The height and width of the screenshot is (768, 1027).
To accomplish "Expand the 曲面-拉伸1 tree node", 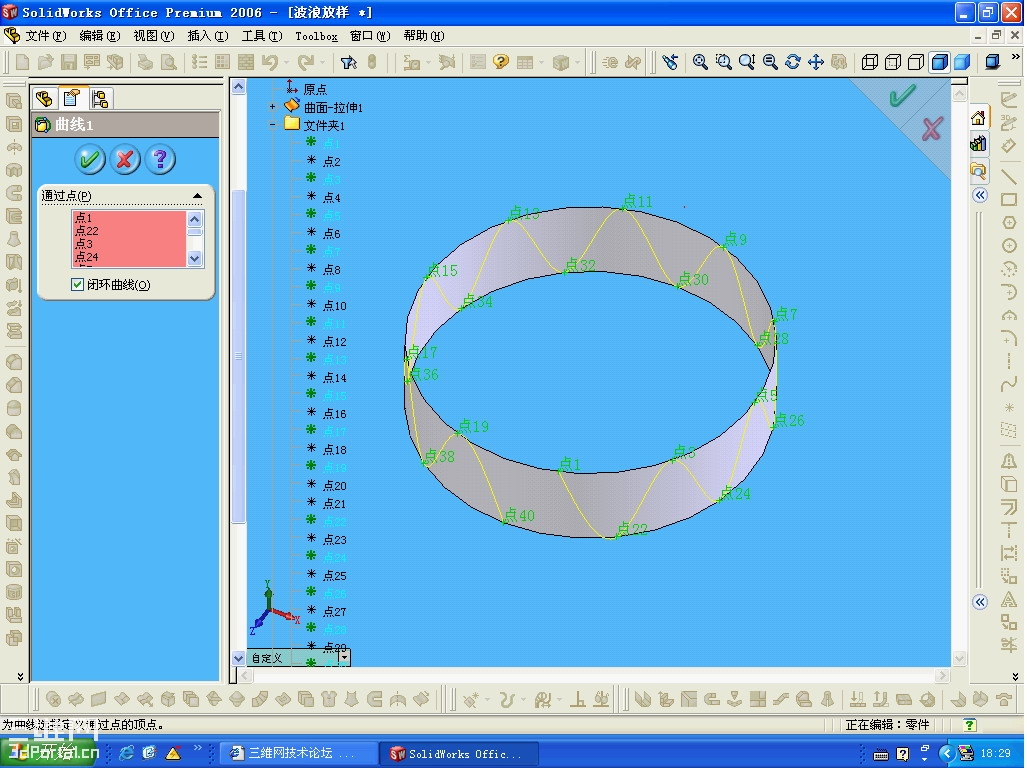I will [x=272, y=106].
